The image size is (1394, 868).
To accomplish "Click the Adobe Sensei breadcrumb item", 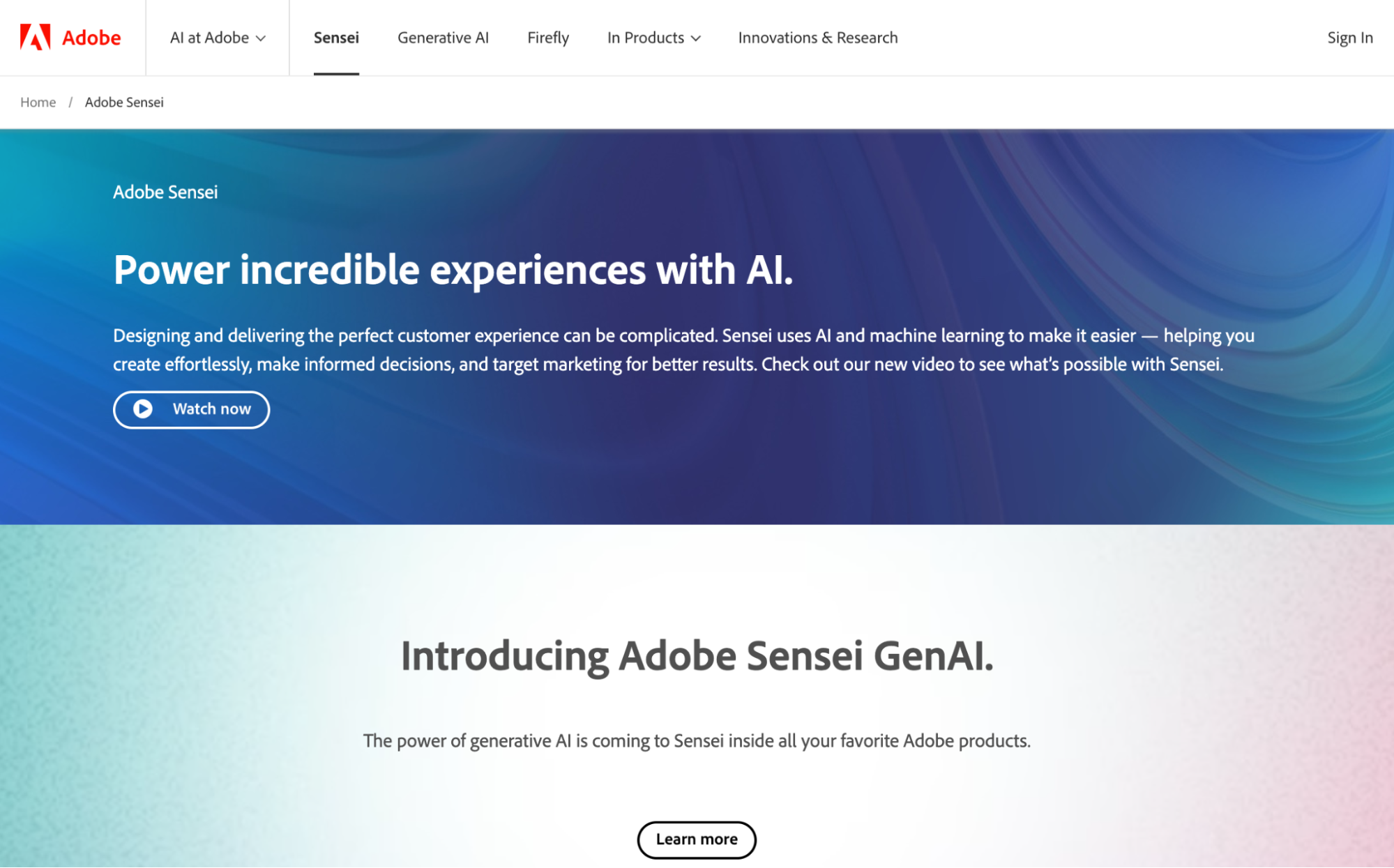I will (124, 102).
